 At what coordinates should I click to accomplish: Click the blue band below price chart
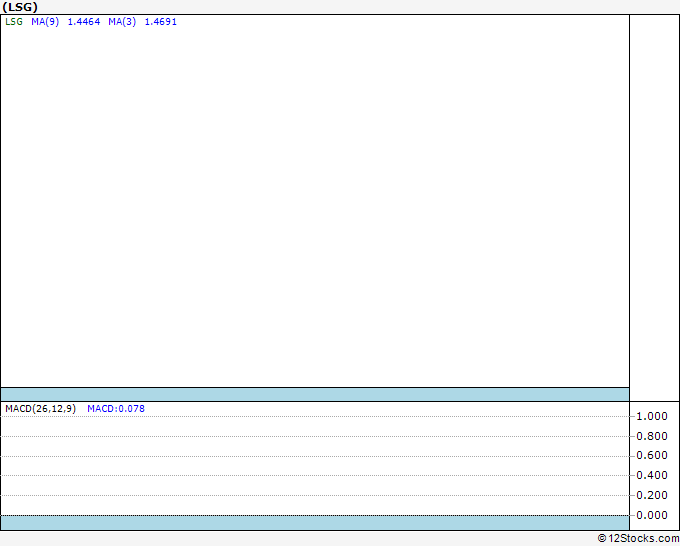[315, 394]
